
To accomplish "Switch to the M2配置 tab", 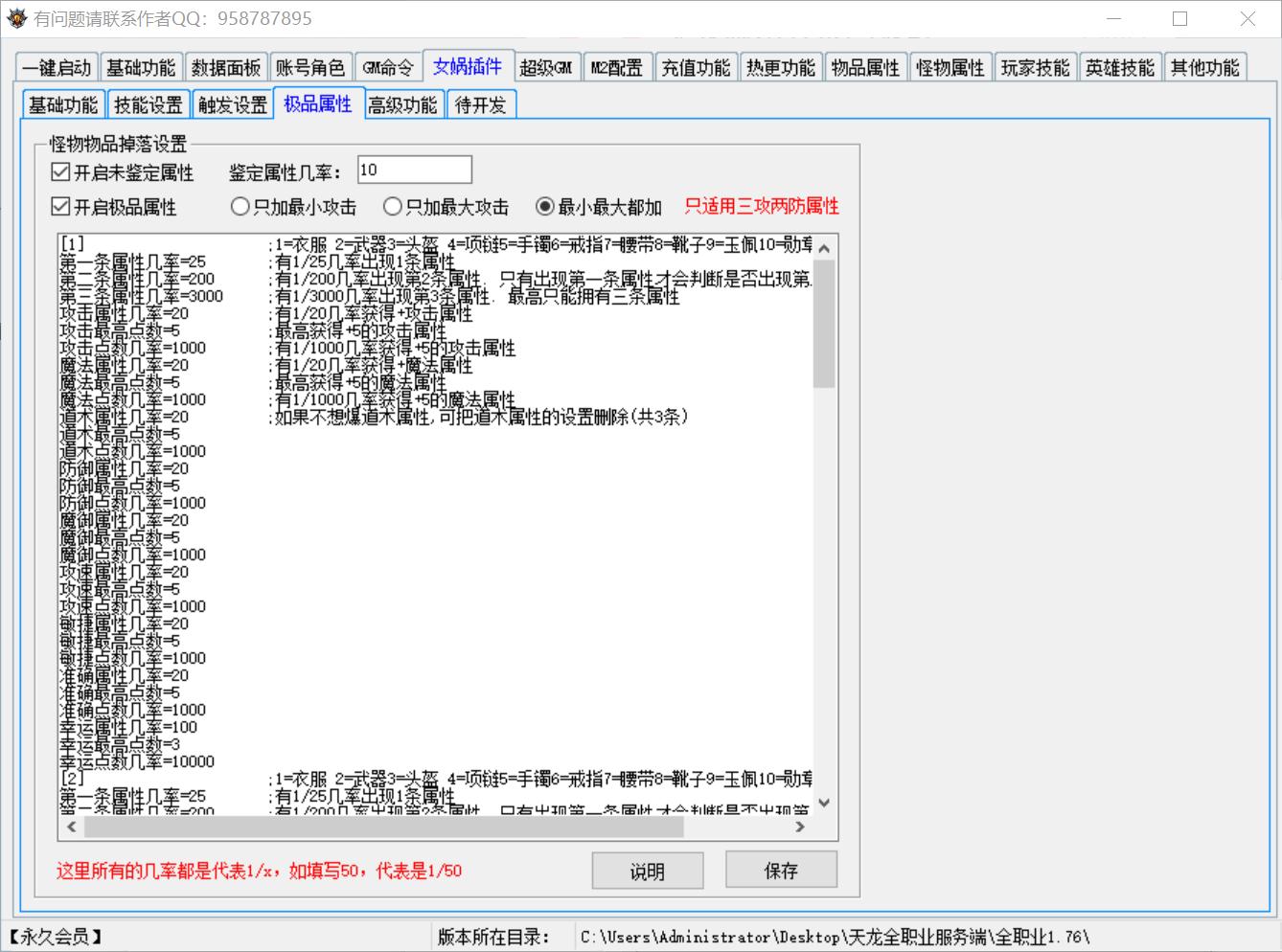I will click(x=617, y=67).
